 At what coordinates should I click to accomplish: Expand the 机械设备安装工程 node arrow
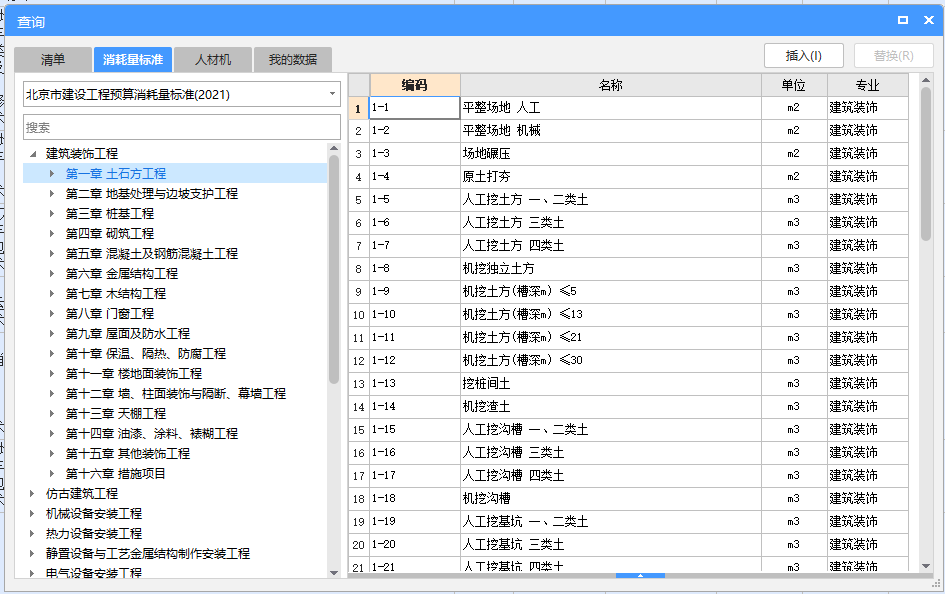pyautogui.click(x=32, y=513)
